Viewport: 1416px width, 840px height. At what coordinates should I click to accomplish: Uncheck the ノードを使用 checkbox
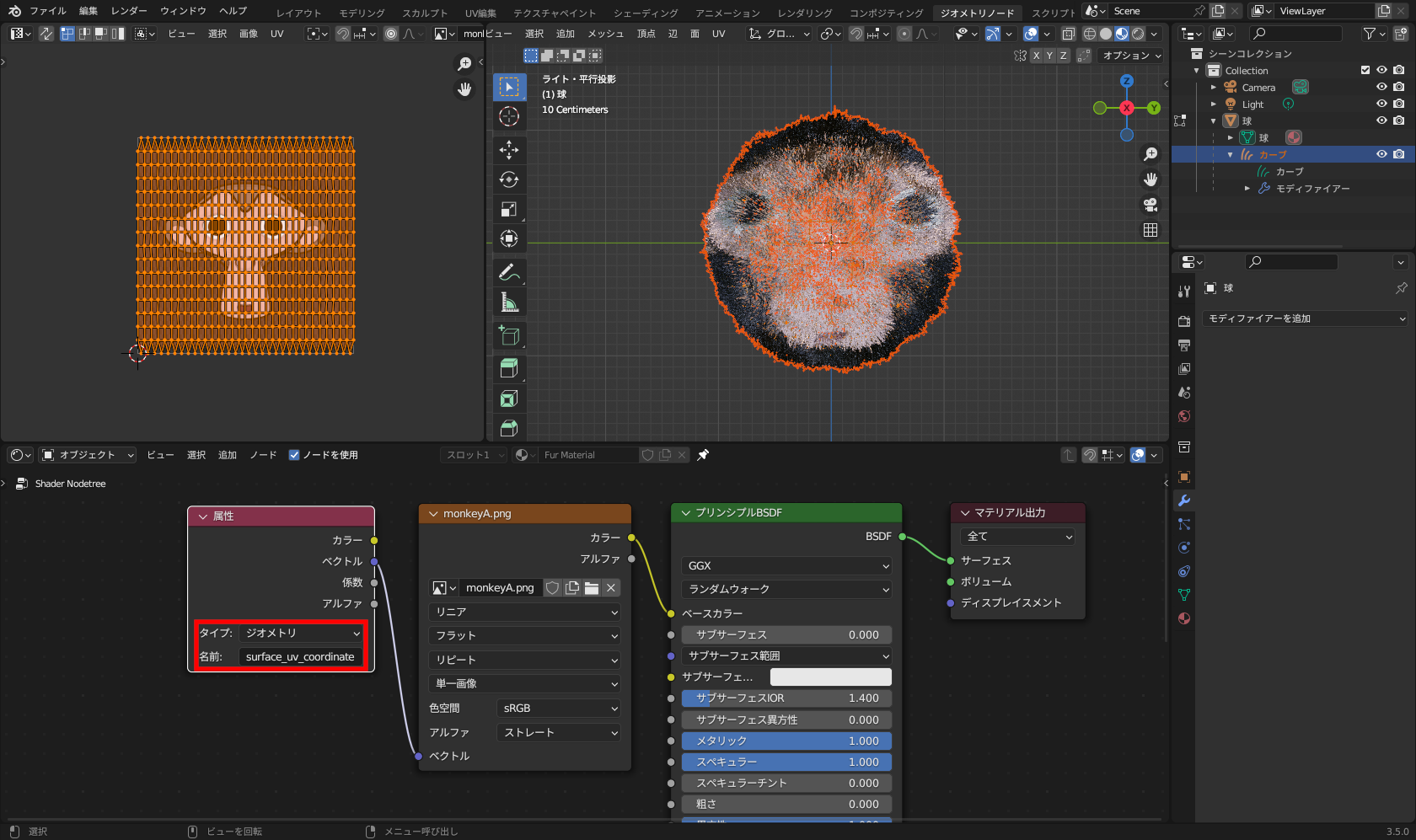294,454
